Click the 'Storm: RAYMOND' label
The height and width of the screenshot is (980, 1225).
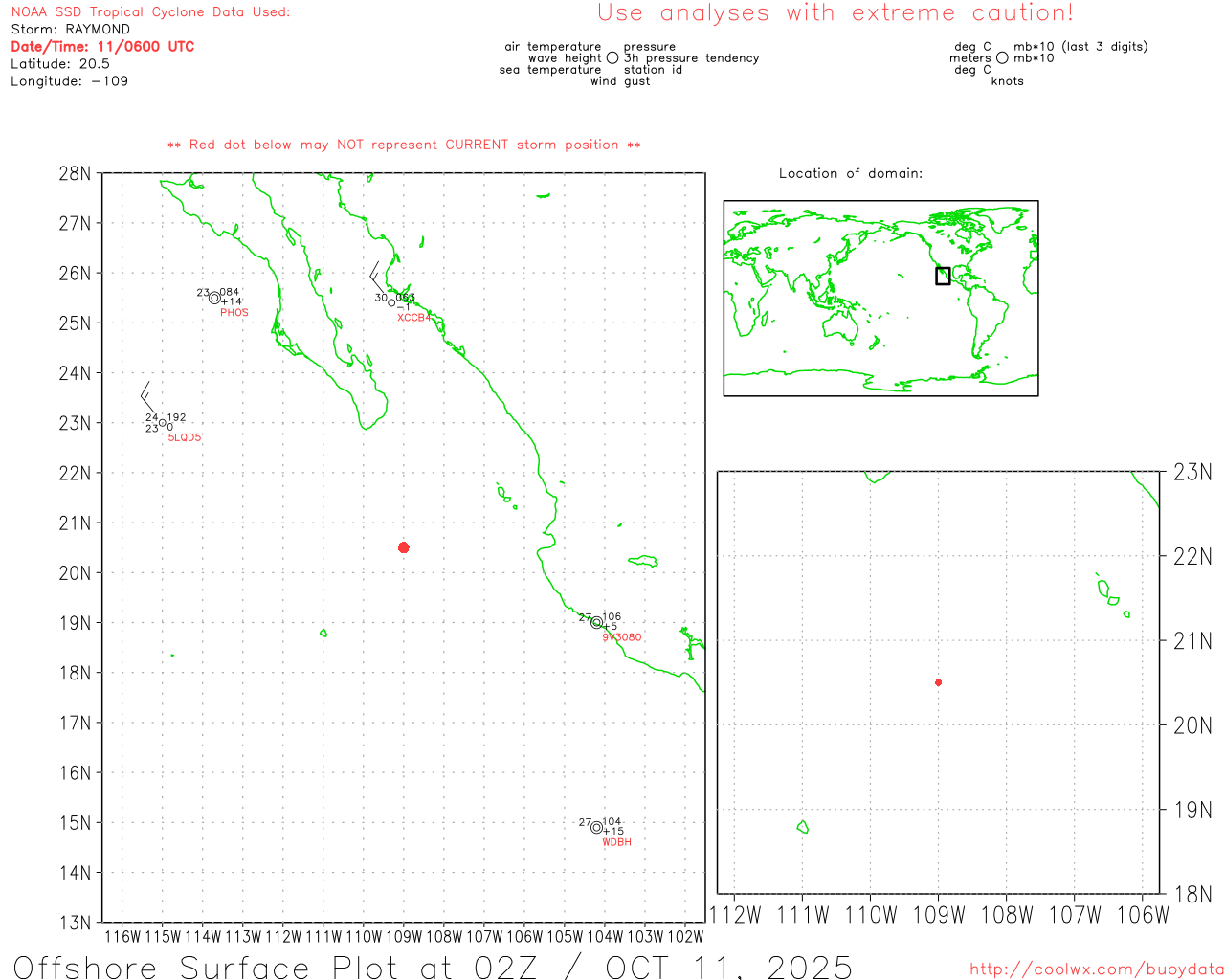click(x=70, y=29)
